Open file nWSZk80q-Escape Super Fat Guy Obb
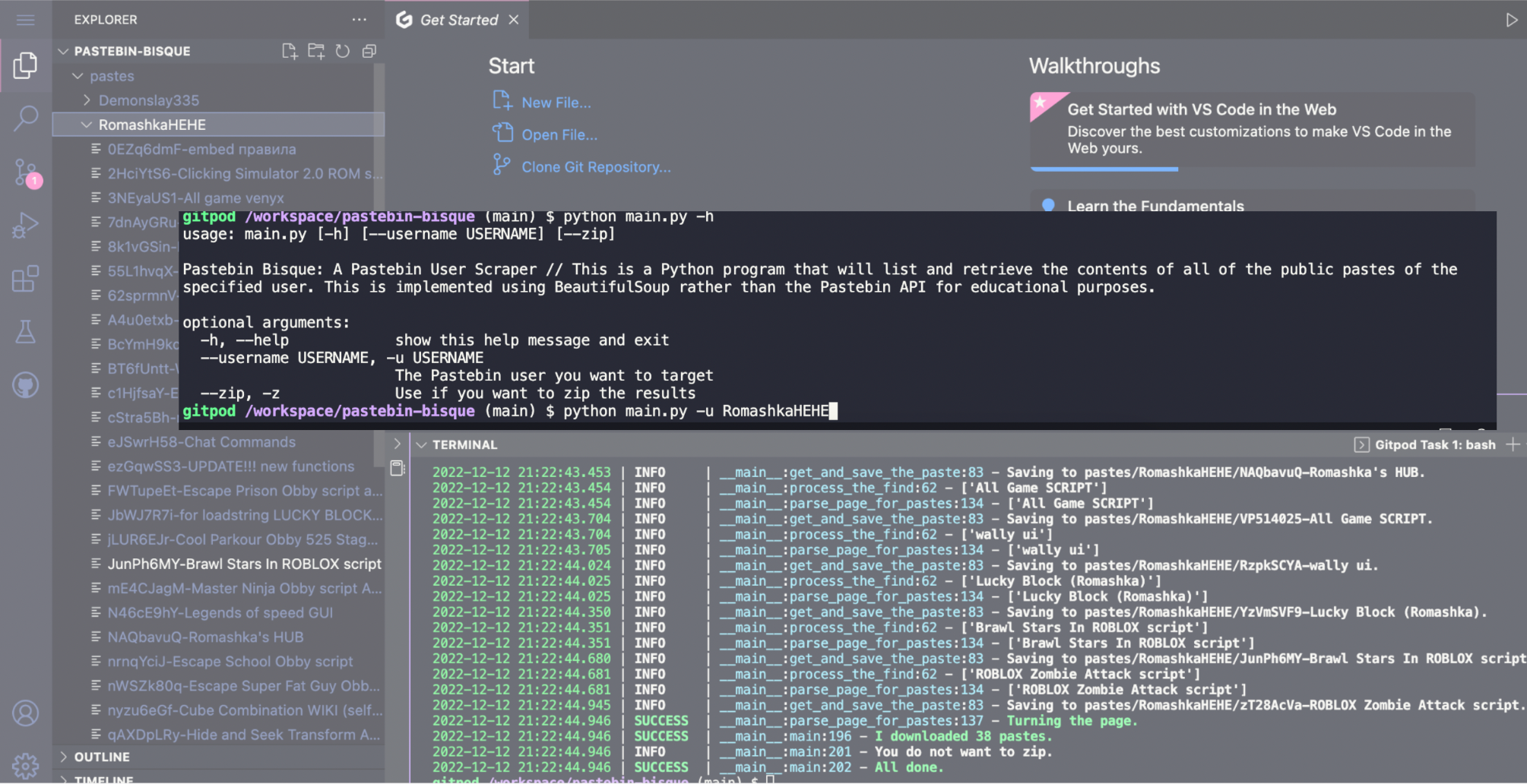Viewport: 1527px width, 784px height. [243, 685]
